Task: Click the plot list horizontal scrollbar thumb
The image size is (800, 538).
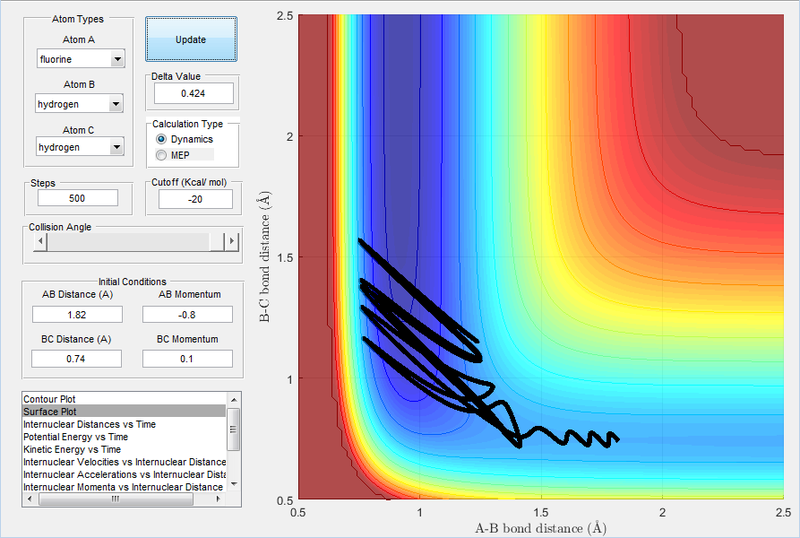Action: pos(116,499)
